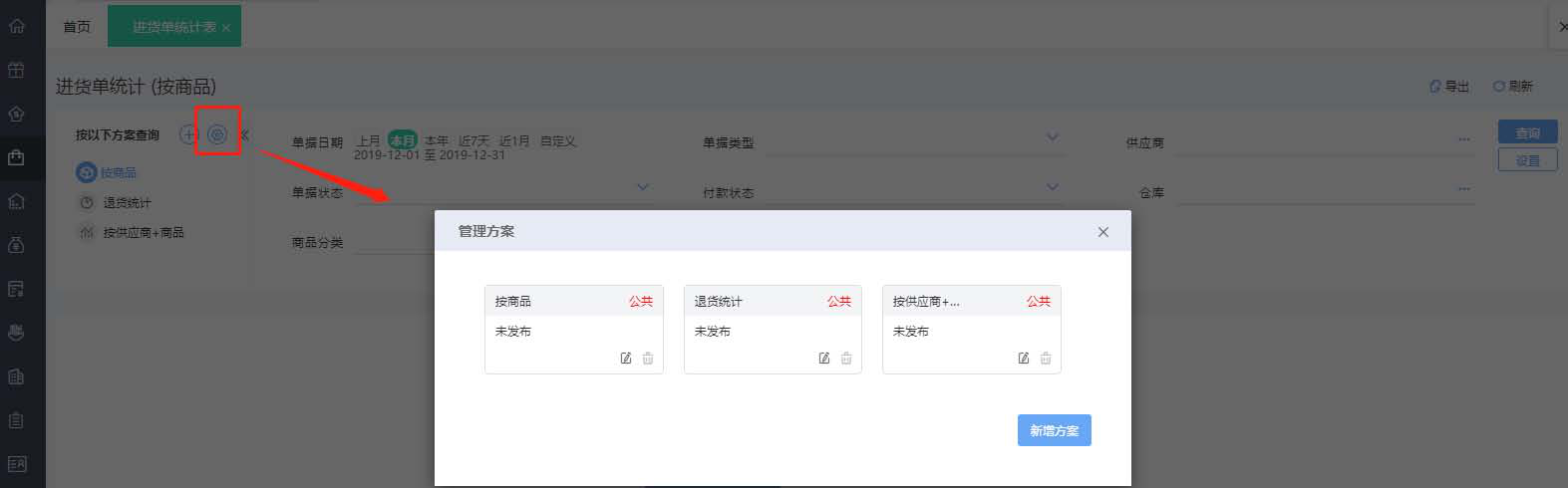Click the 设置 button

[x=1527, y=159]
